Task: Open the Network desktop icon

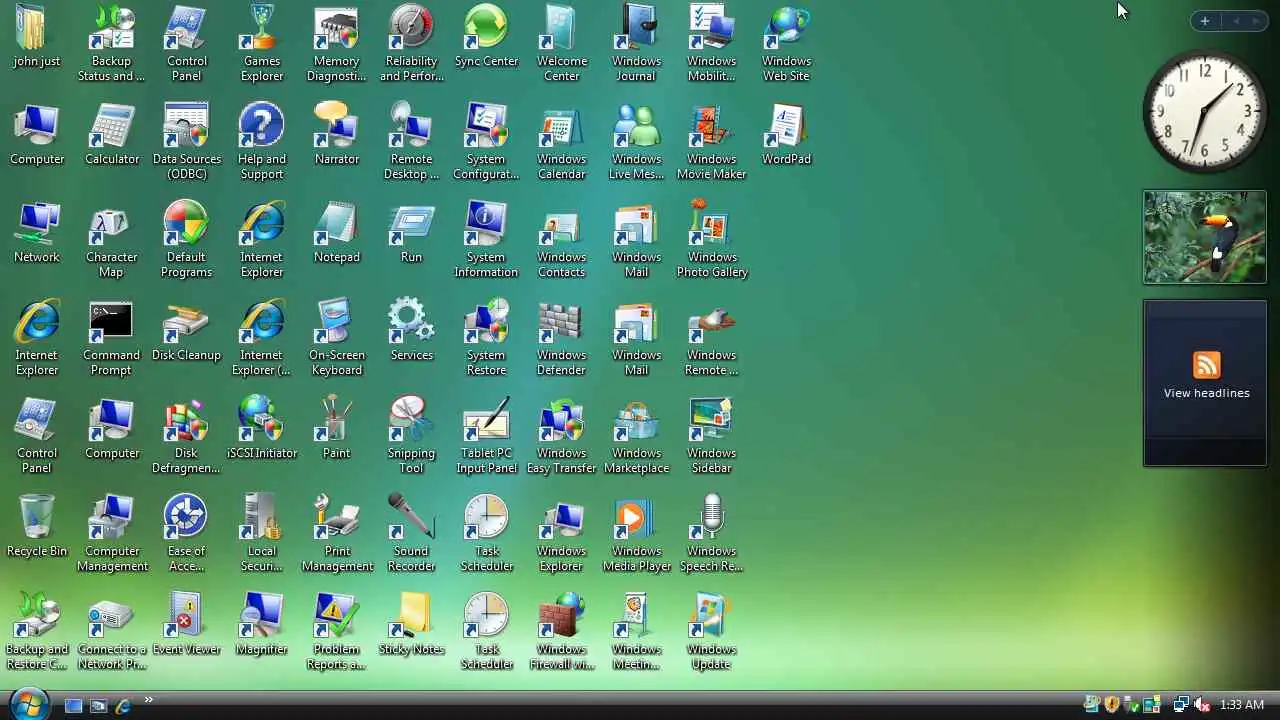Action: pyautogui.click(x=37, y=232)
